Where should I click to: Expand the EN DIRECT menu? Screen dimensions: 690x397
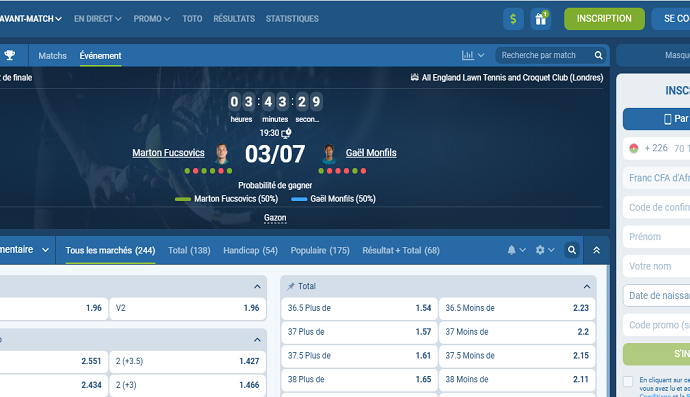click(97, 19)
